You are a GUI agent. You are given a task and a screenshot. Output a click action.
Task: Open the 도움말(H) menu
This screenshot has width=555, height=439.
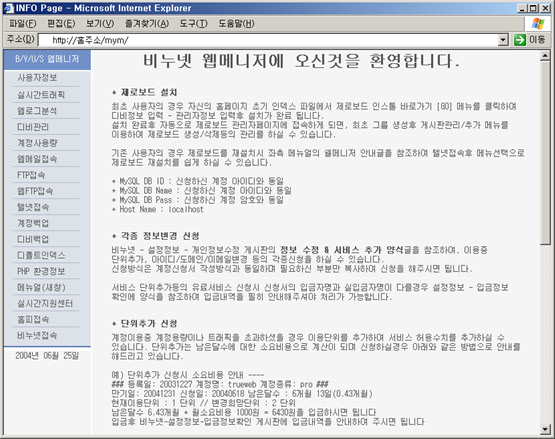click(236, 24)
